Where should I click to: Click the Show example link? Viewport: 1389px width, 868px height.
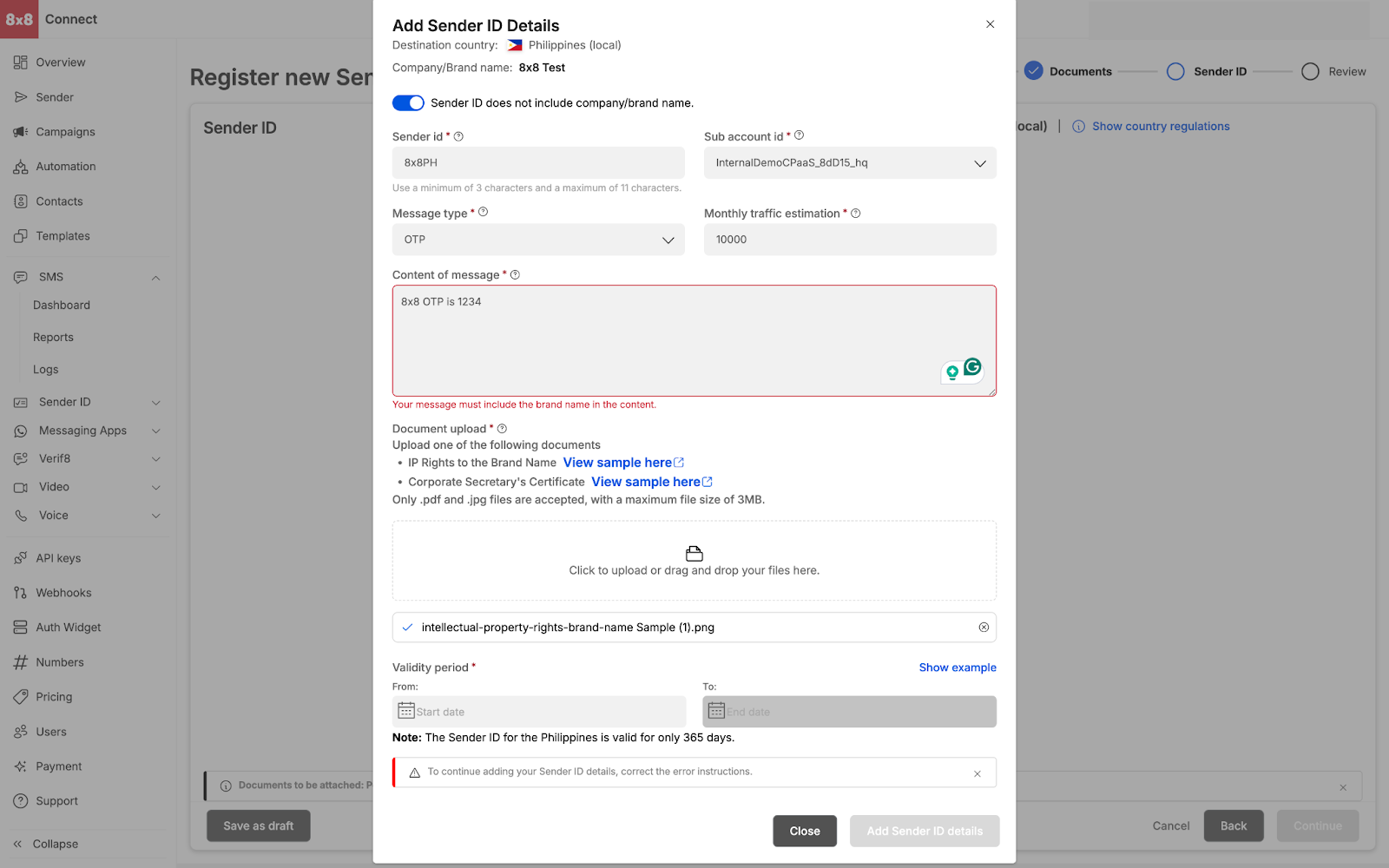957,667
